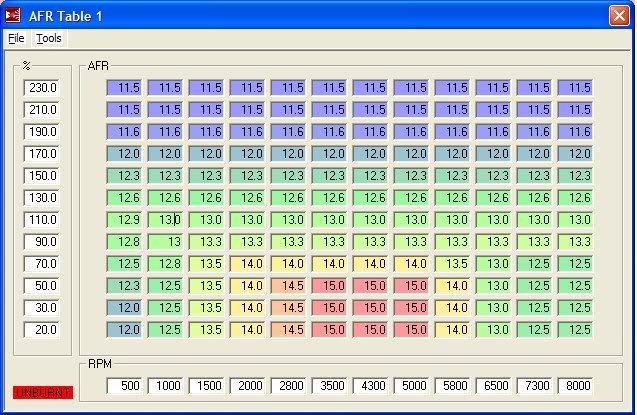Select the 210.0 load % field

pos(41,110)
